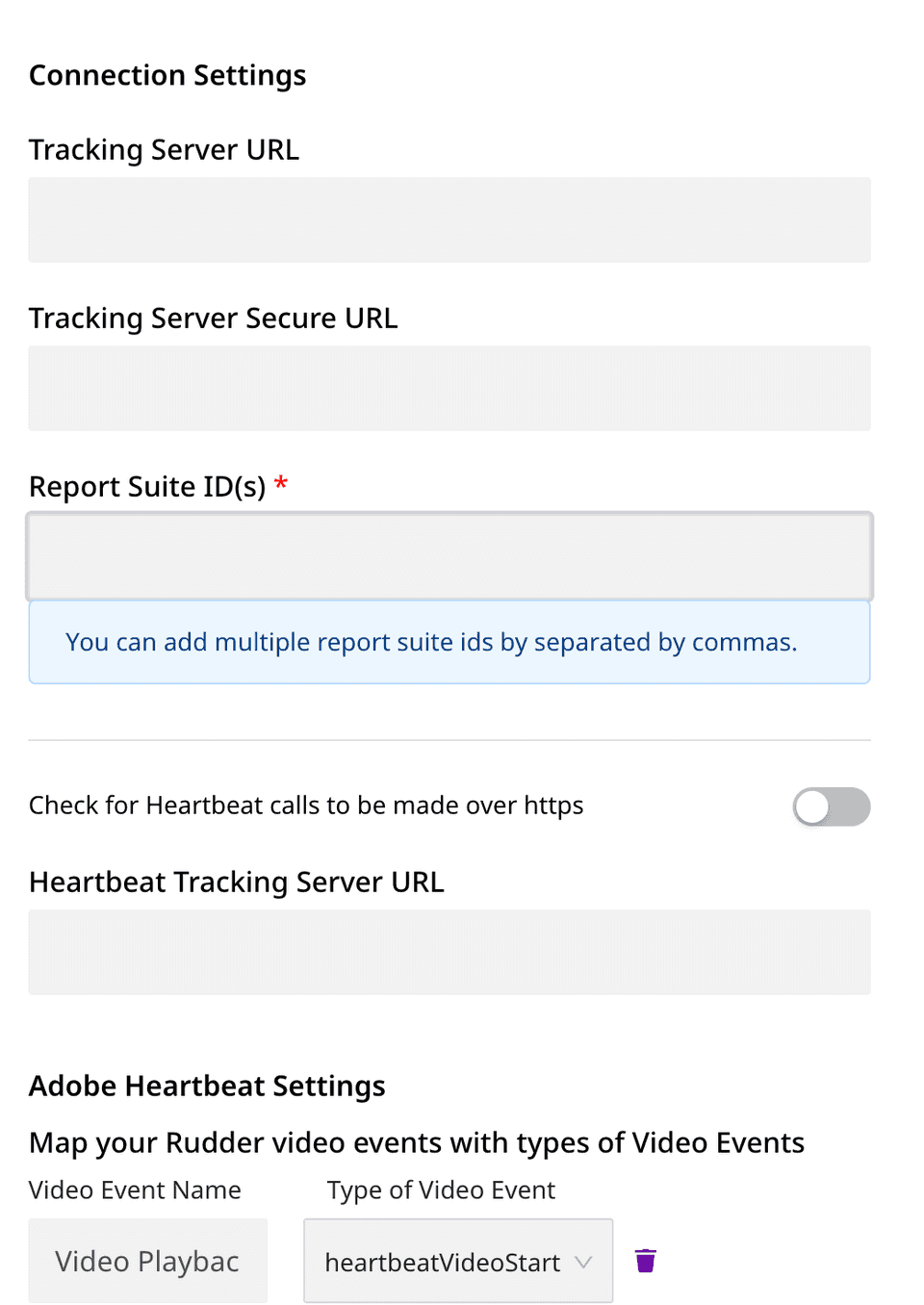Click the red required asterisk
The height and width of the screenshot is (1305, 924).
pyautogui.click(x=281, y=483)
